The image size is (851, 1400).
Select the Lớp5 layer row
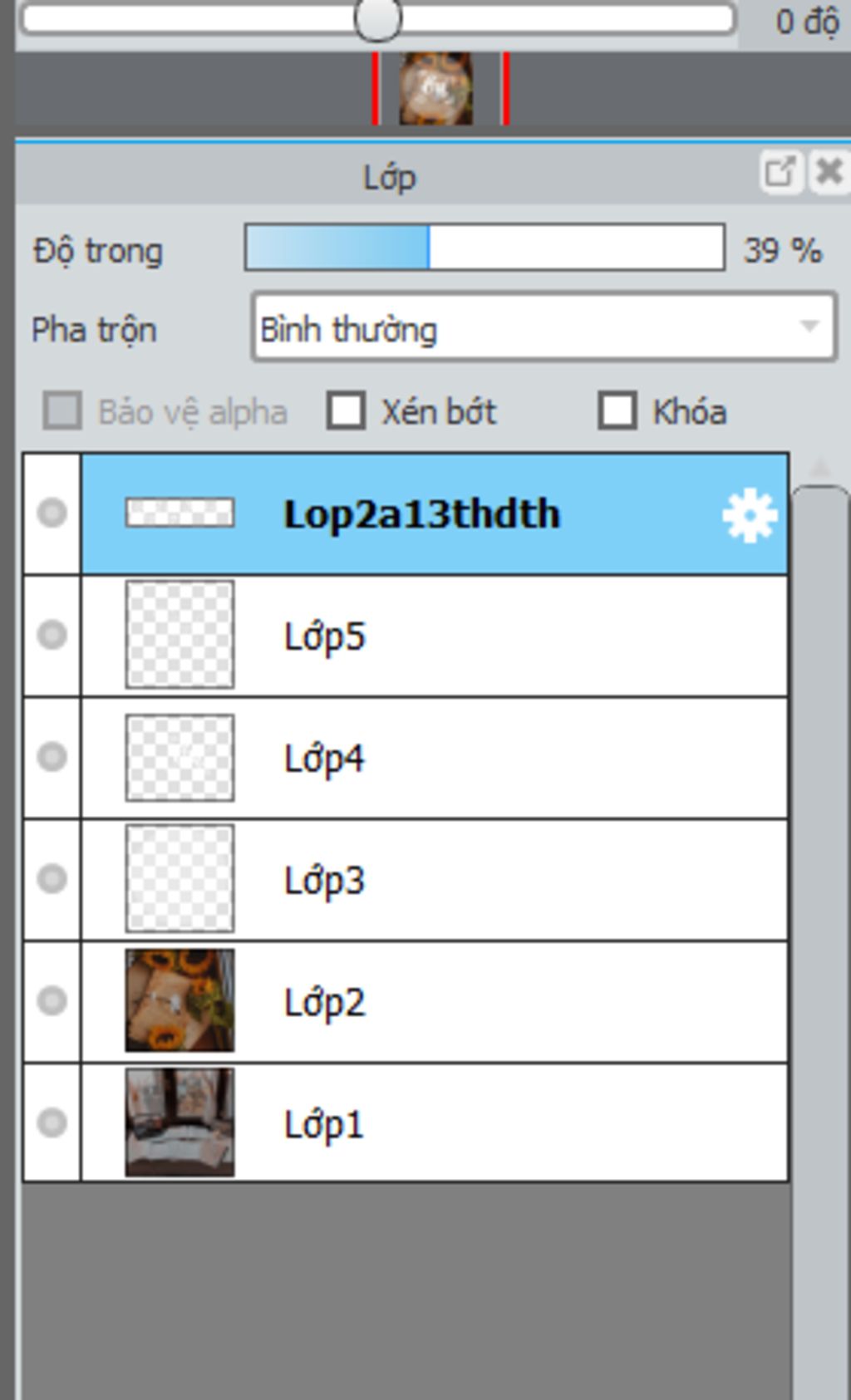click(x=435, y=636)
